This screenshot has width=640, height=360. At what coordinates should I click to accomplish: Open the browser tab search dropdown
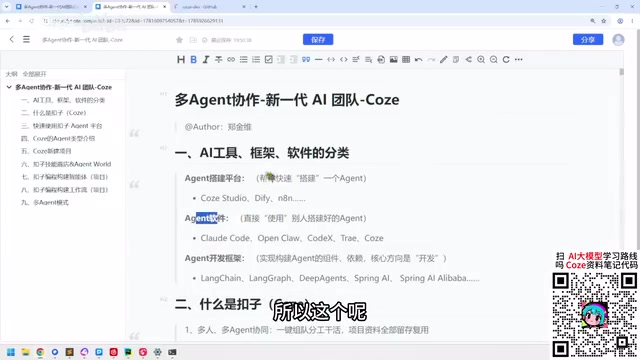coord(7,7)
